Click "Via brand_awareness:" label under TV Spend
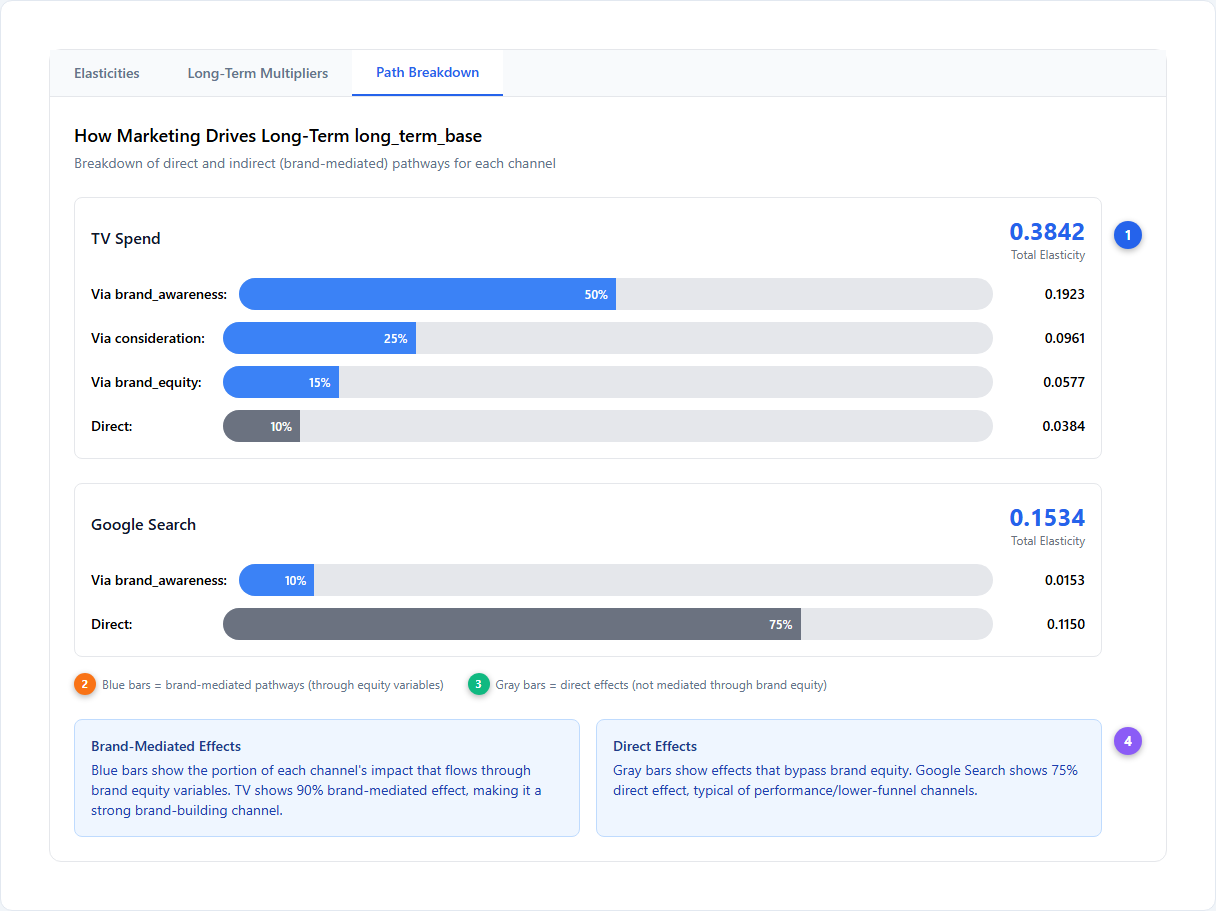 [x=159, y=294]
